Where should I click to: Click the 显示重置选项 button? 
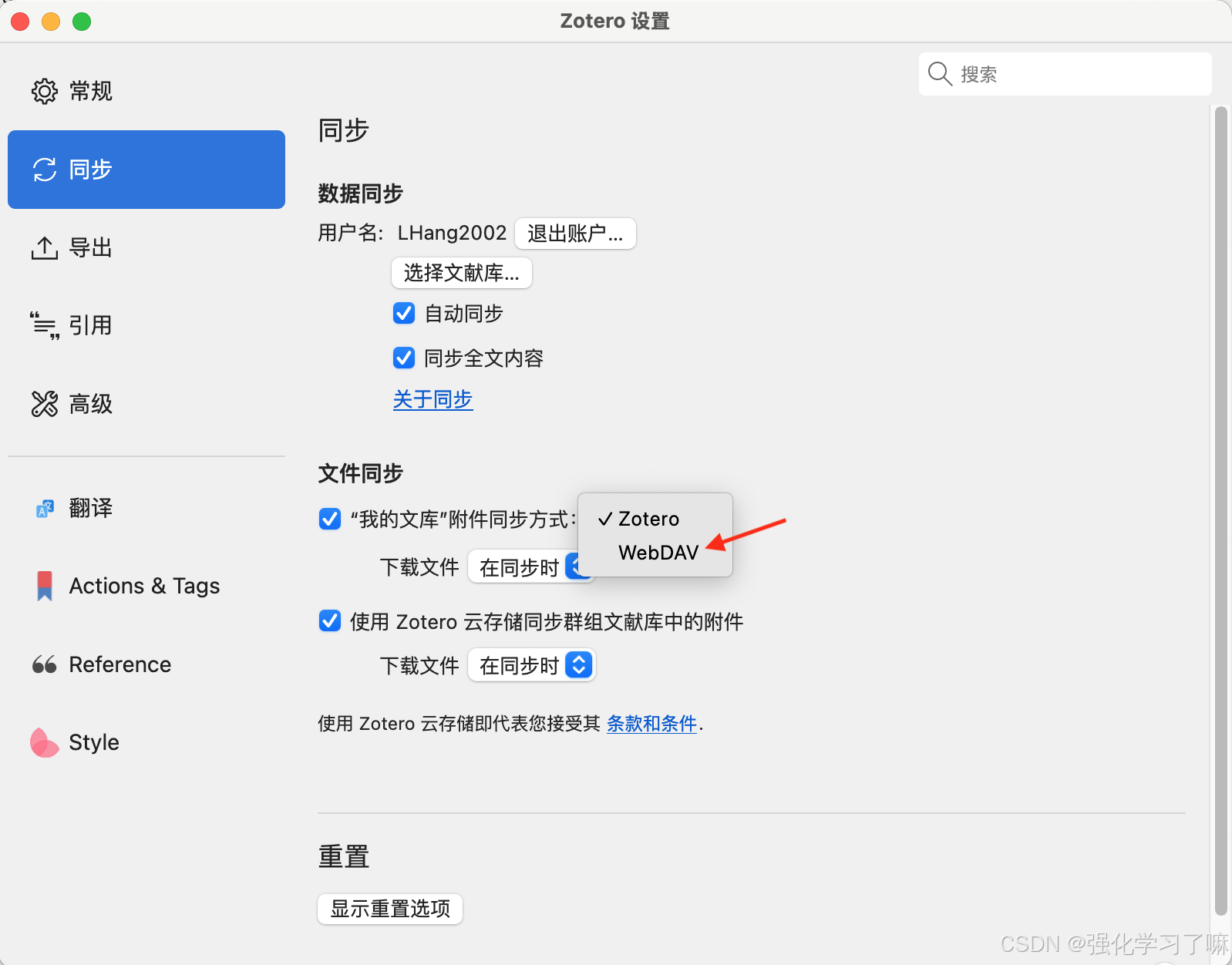point(390,909)
